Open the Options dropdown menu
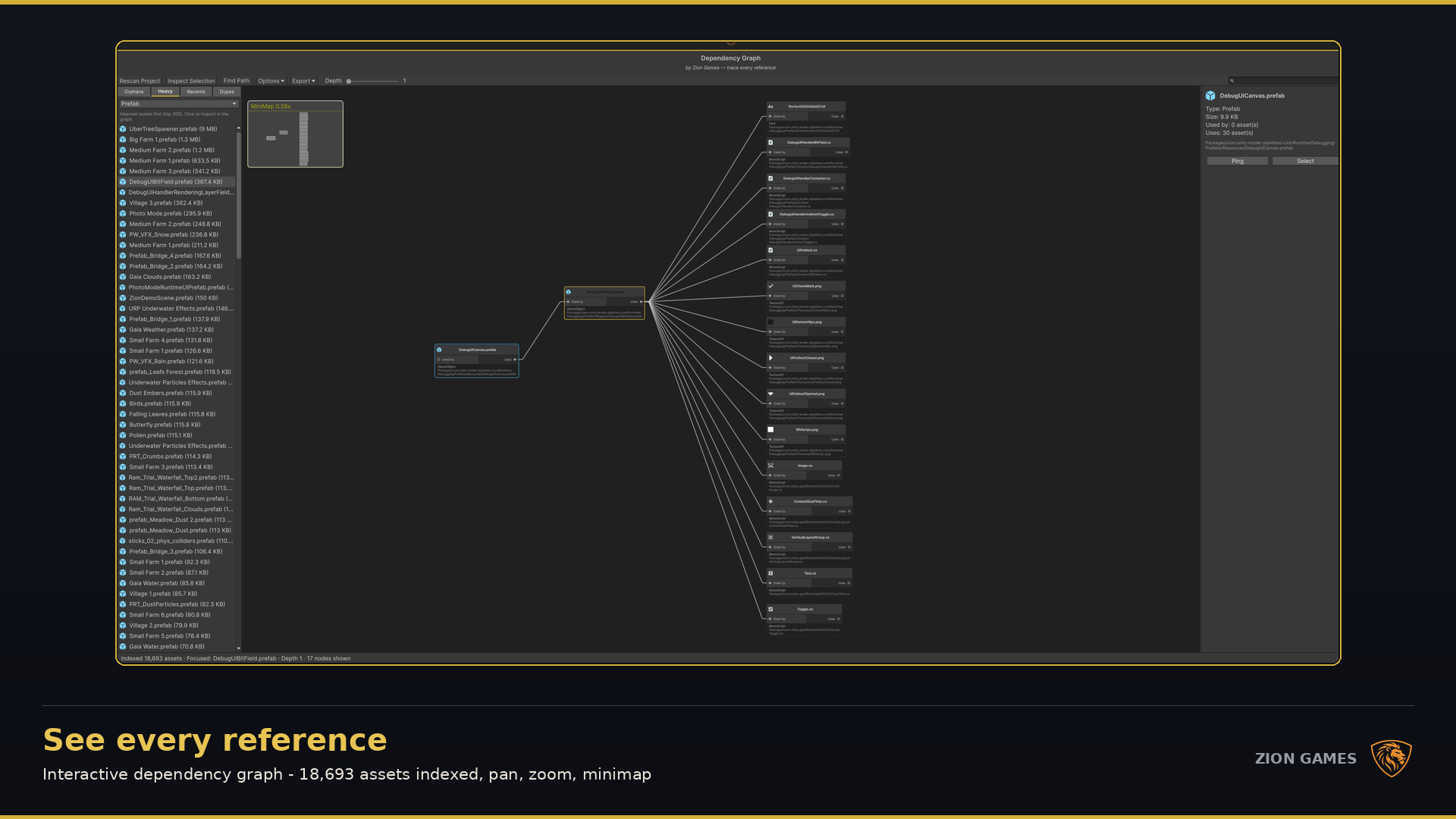Image resolution: width=1456 pixels, height=819 pixels. coord(271,81)
